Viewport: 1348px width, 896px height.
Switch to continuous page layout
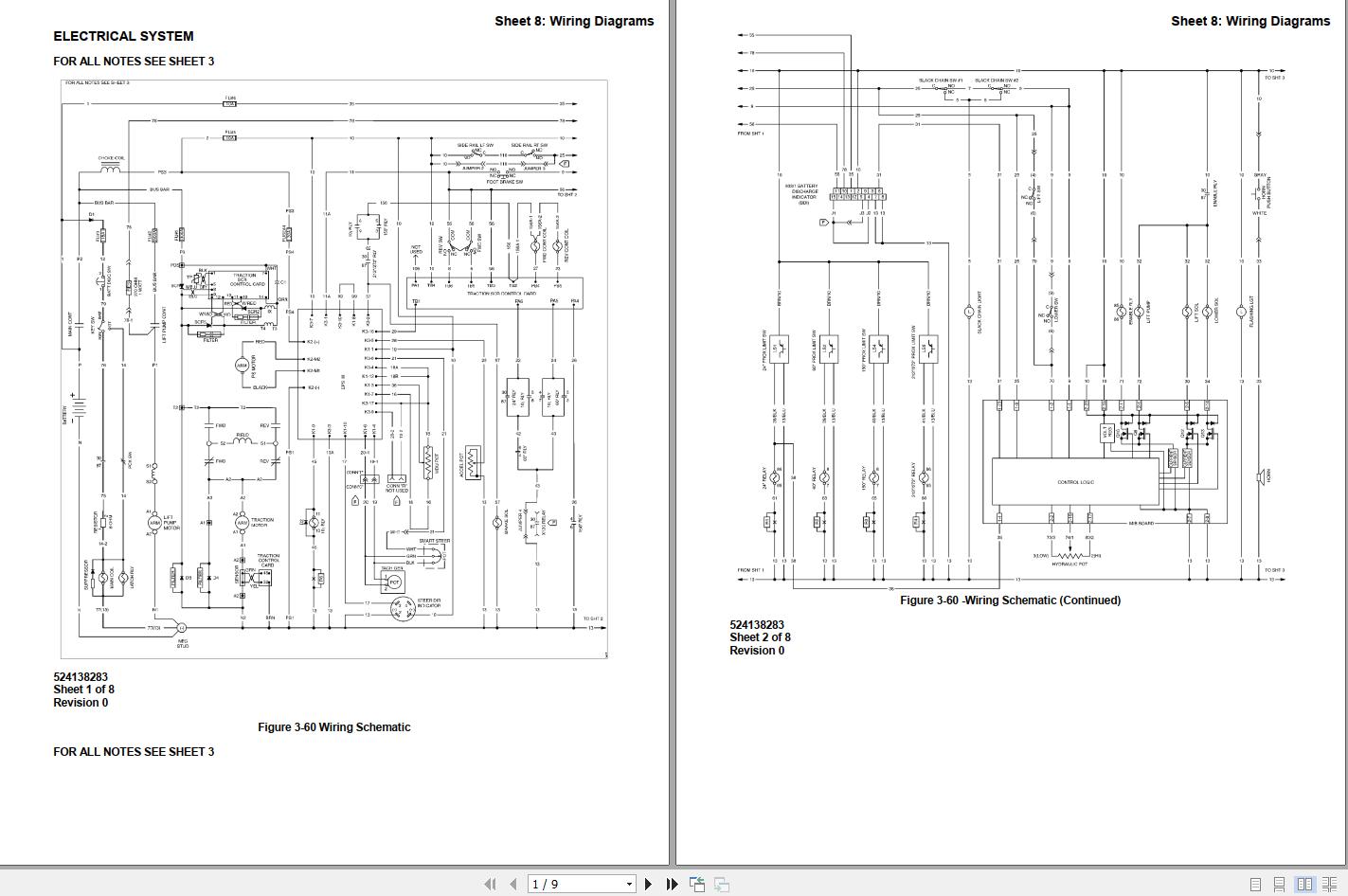tap(1280, 884)
